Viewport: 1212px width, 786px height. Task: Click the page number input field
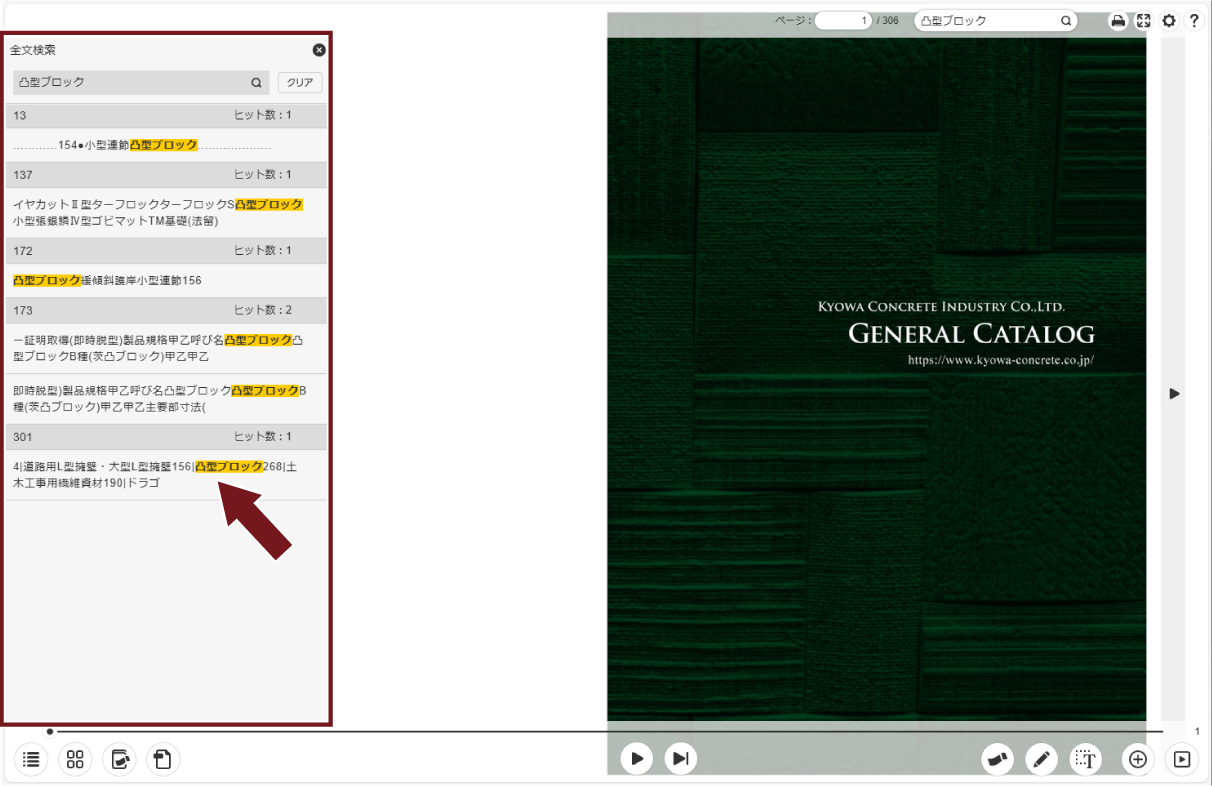[843, 21]
